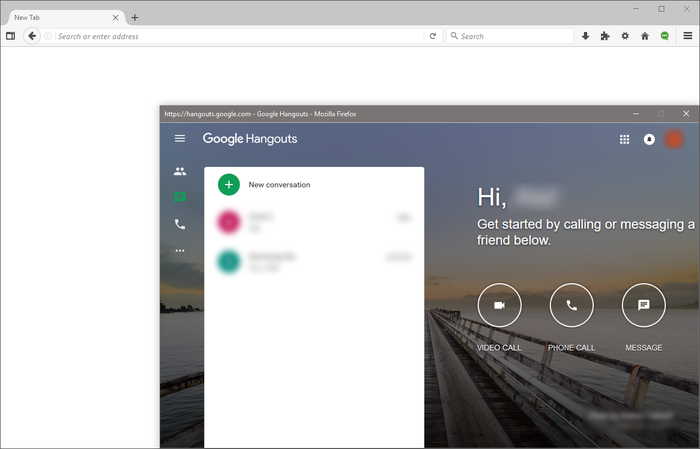Show site info icon in address bar
700x449 pixels.
tap(48, 36)
